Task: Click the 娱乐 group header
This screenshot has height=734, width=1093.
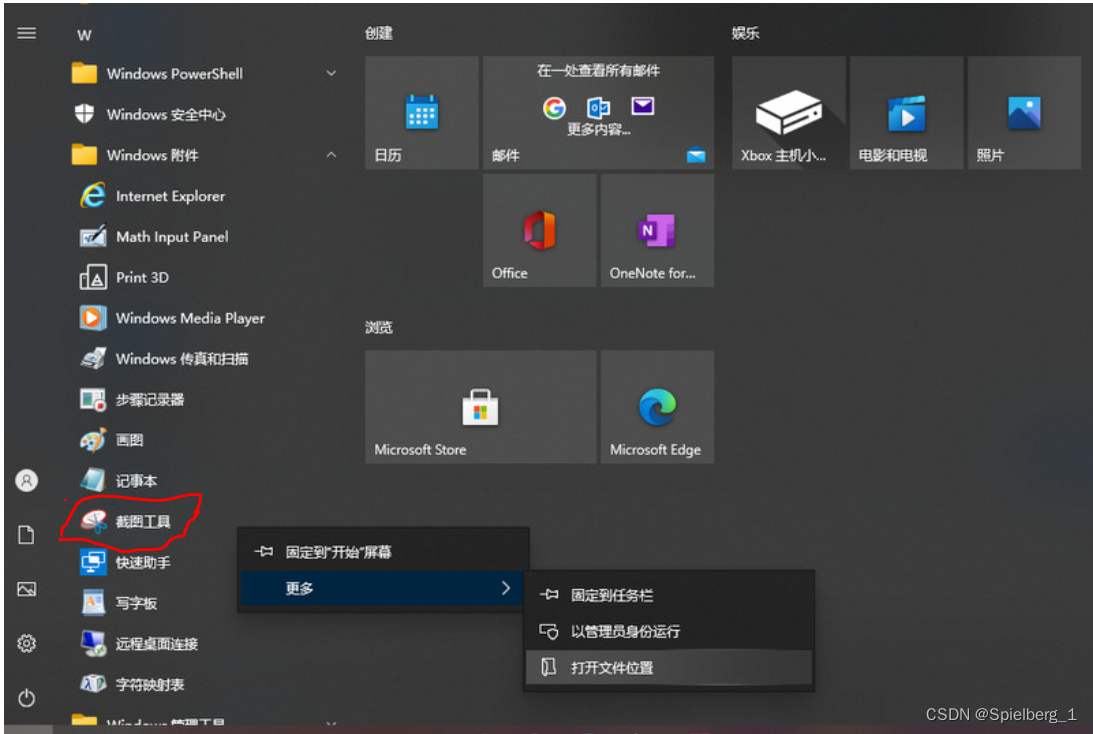Action: 745,33
